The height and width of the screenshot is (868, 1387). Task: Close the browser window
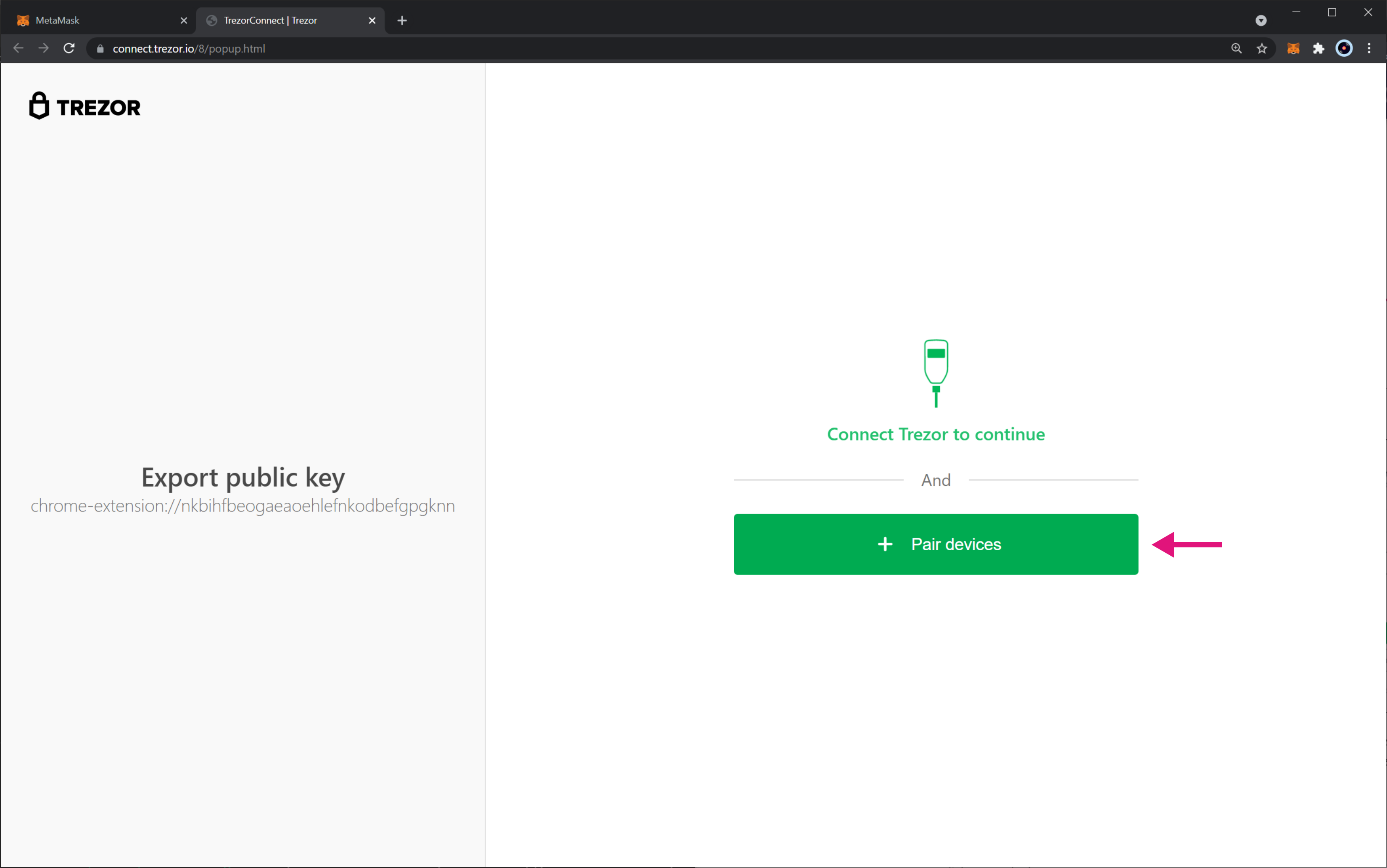1368,12
